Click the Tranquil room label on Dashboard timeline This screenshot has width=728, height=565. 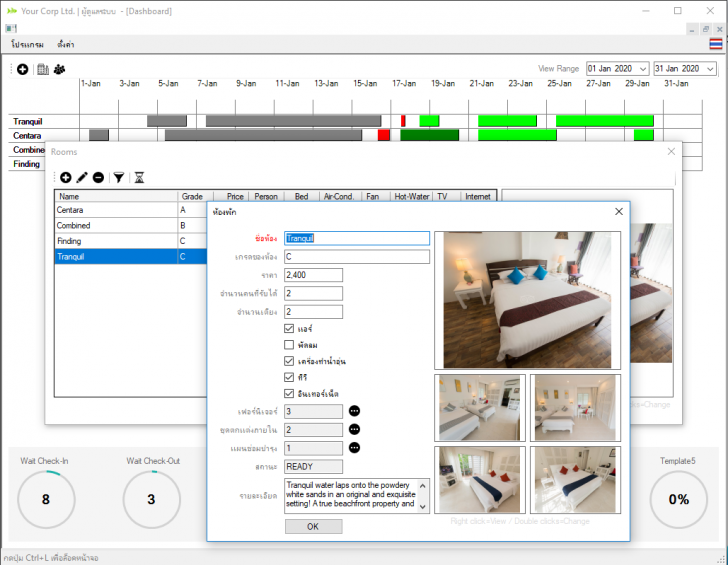27,122
